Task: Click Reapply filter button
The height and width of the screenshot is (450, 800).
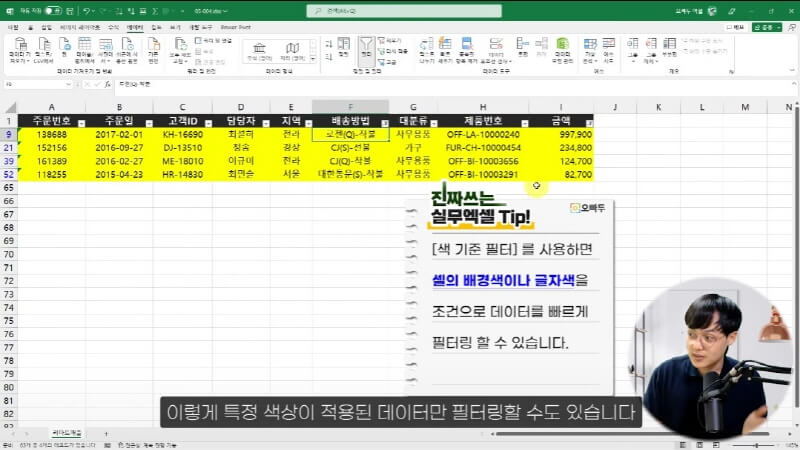Action: pos(393,52)
